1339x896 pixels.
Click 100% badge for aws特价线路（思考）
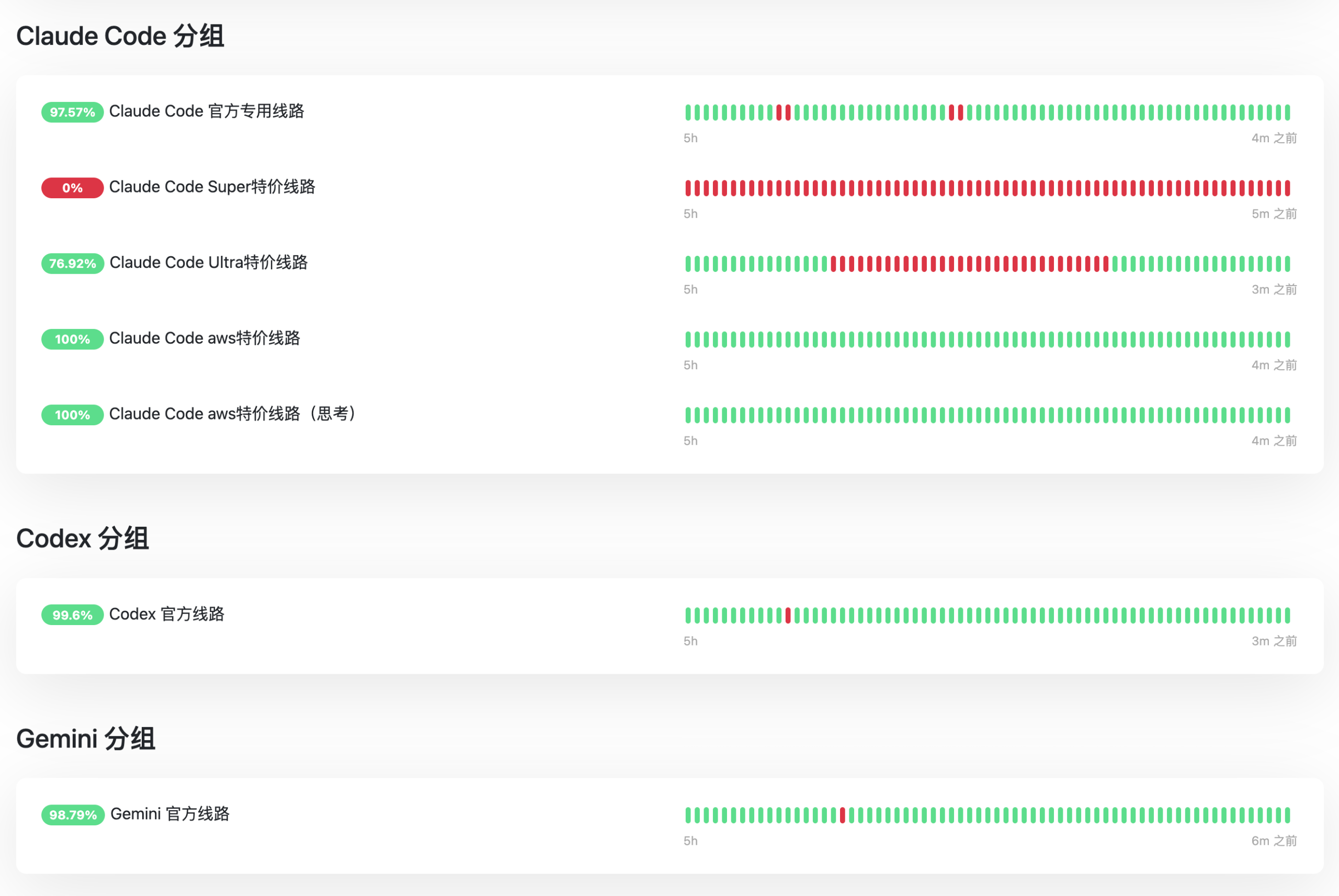(73, 415)
